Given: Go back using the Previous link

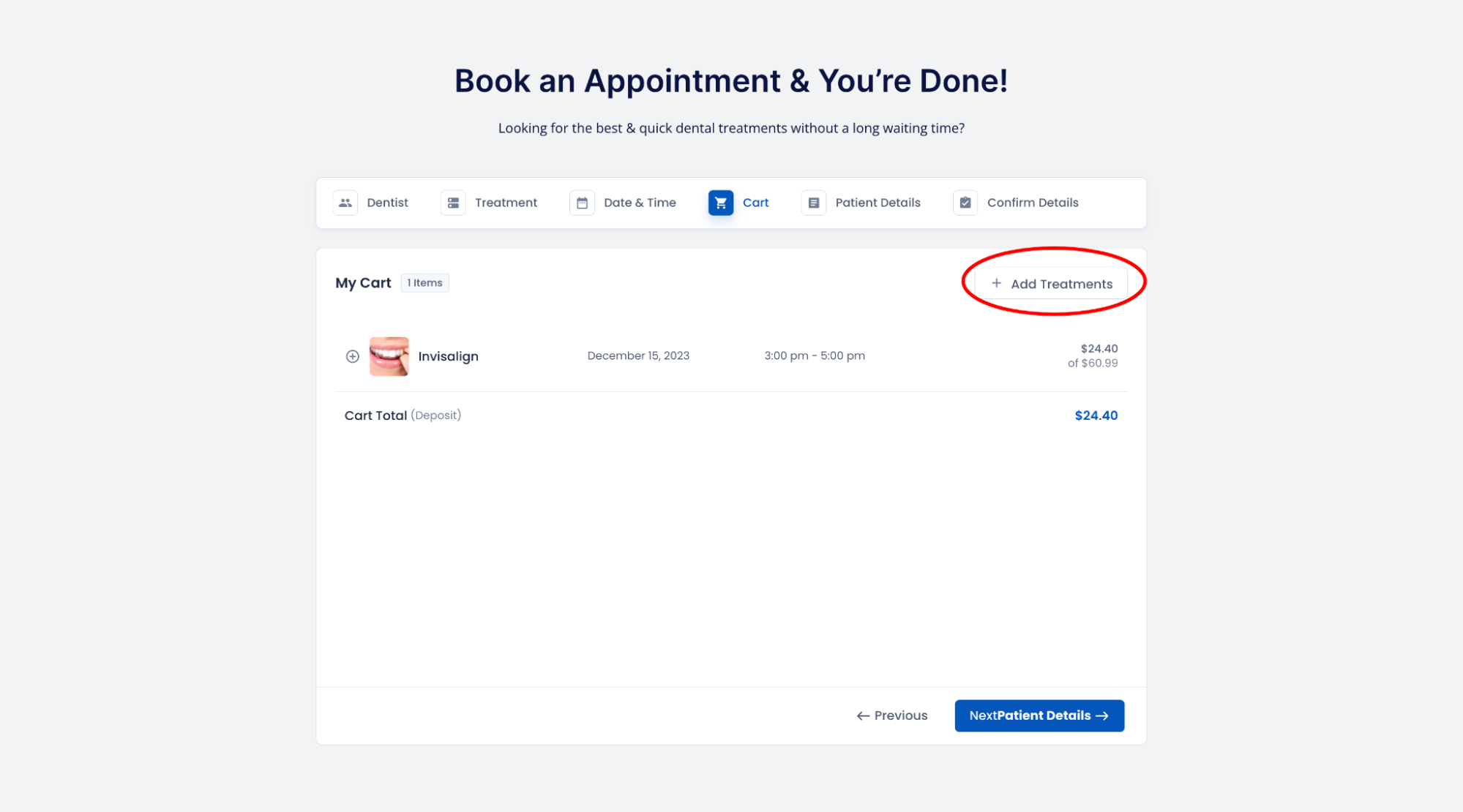Looking at the screenshot, I should click(x=891, y=715).
